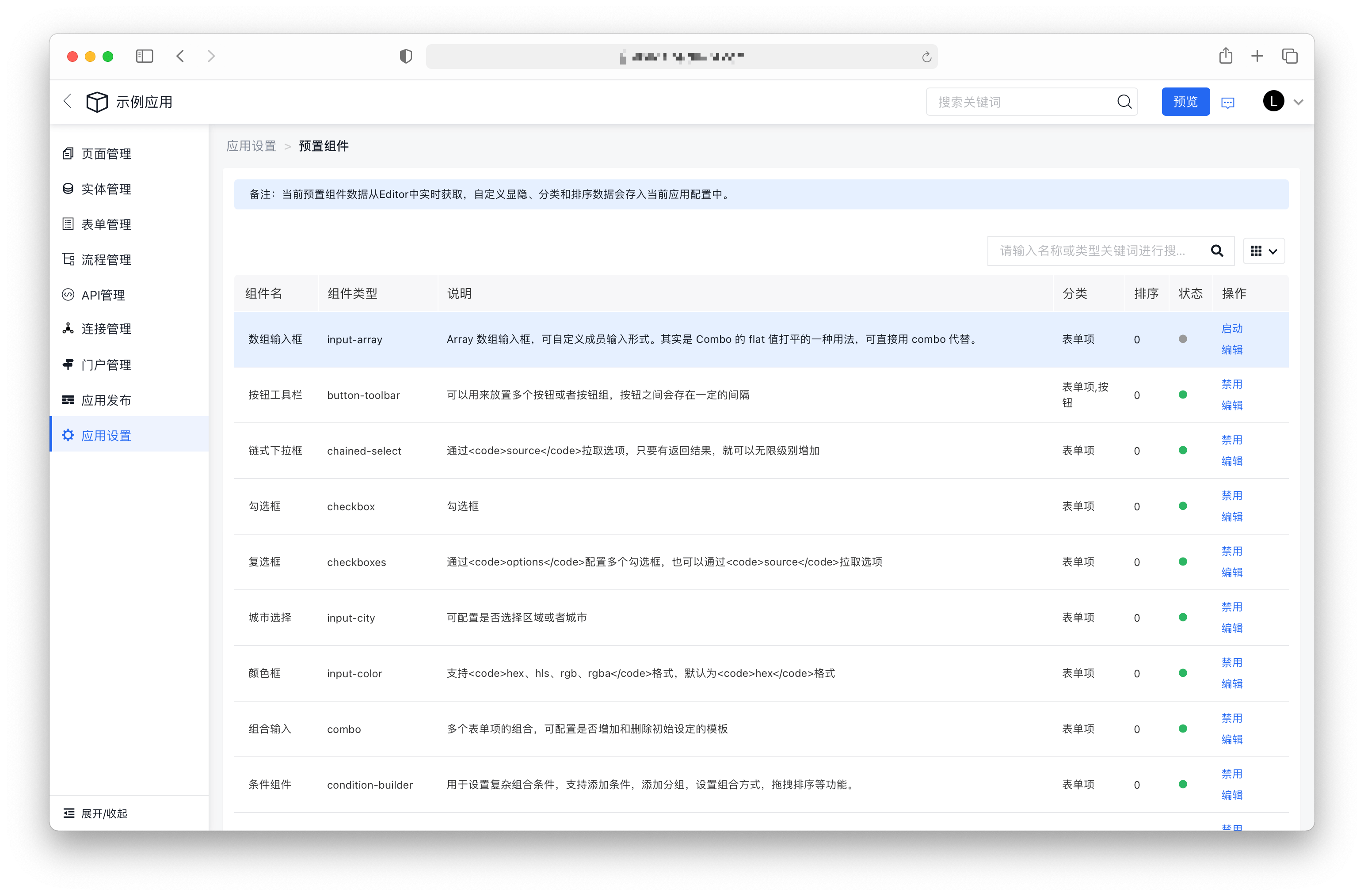Click the page management icon in sidebar
1364x896 pixels.
click(x=68, y=154)
